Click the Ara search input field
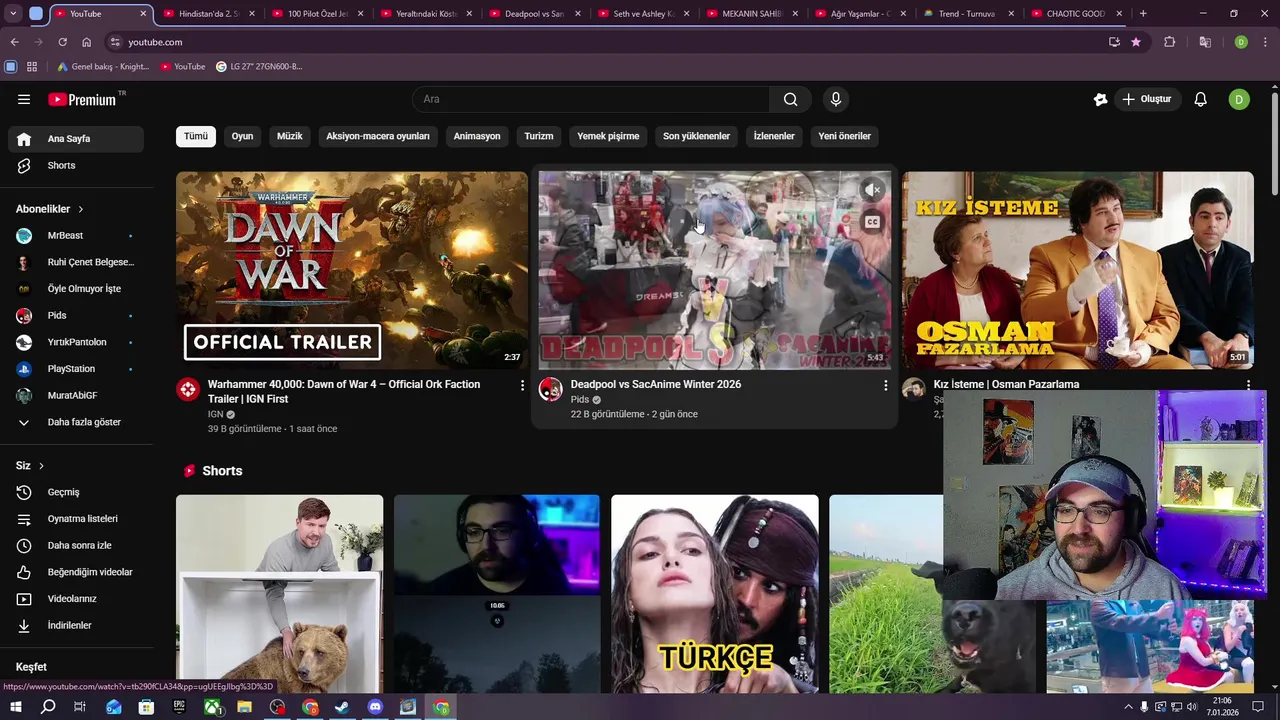Image resolution: width=1280 pixels, height=720 pixels. [591, 99]
